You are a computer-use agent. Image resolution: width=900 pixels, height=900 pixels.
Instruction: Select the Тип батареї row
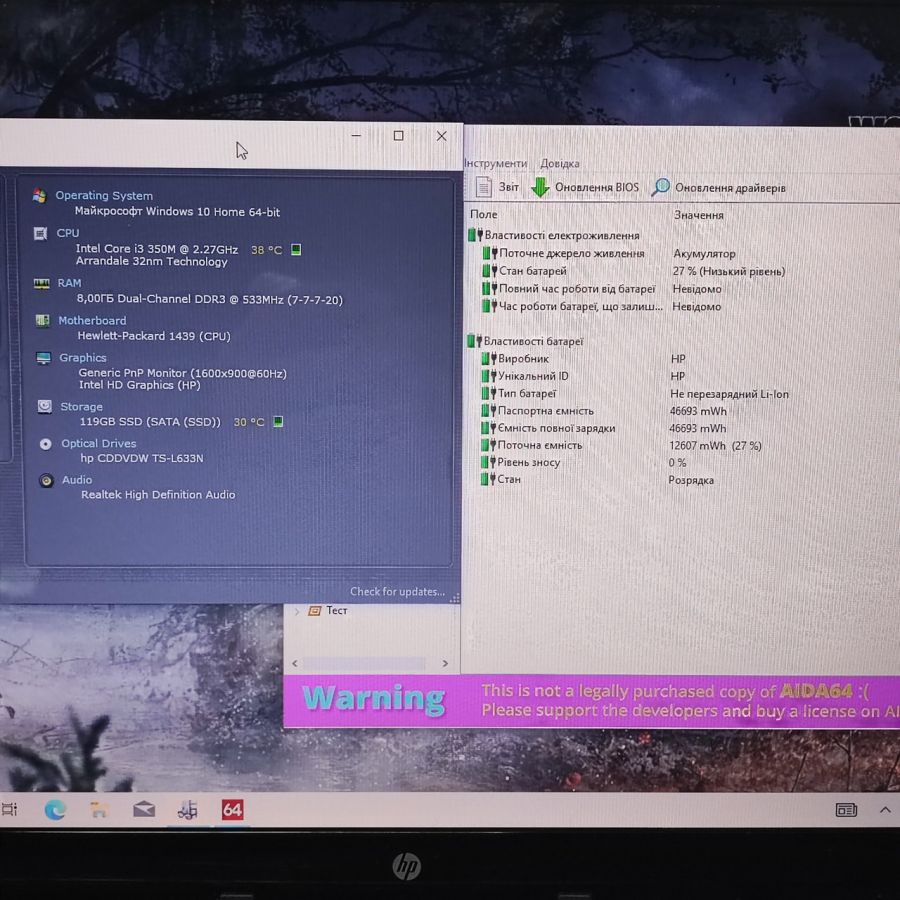point(635,394)
